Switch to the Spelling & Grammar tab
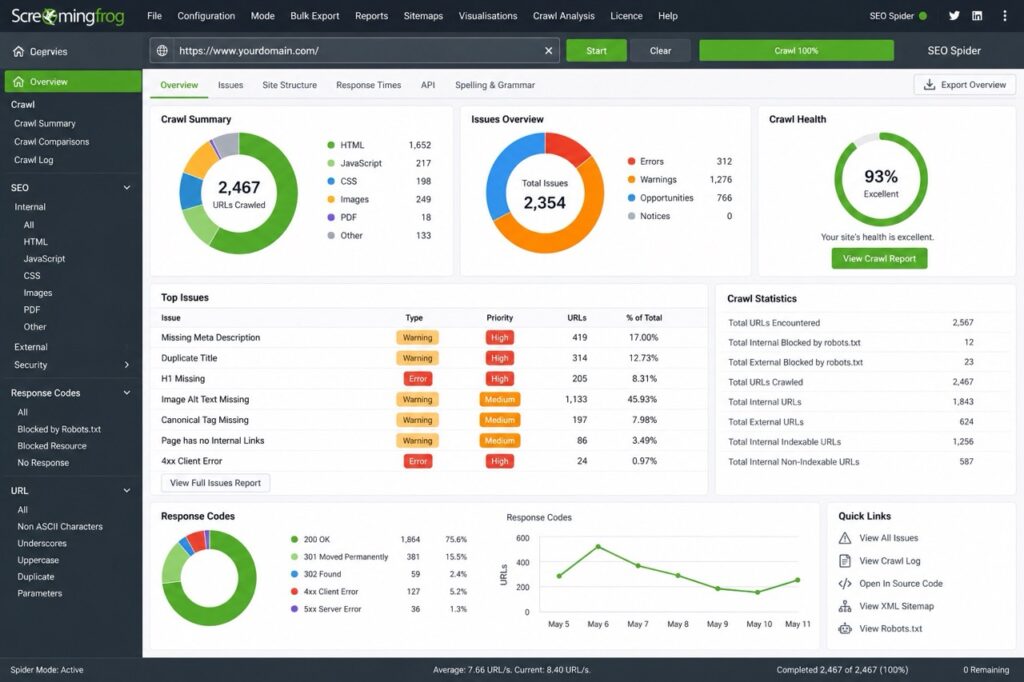 click(495, 85)
